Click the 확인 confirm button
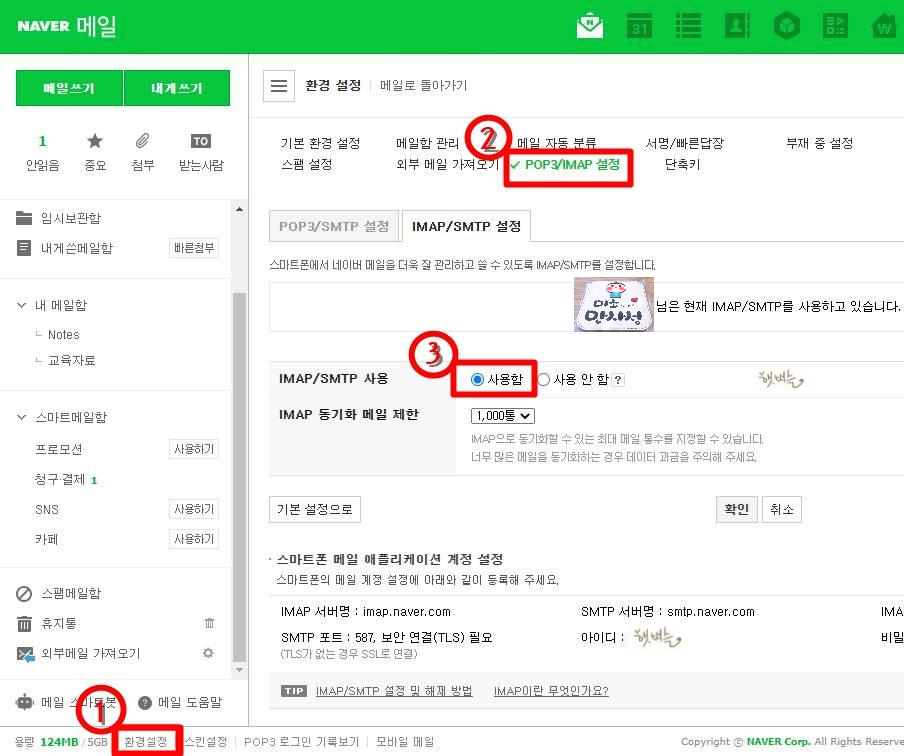This screenshot has width=904, height=756. click(x=736, y=509)
